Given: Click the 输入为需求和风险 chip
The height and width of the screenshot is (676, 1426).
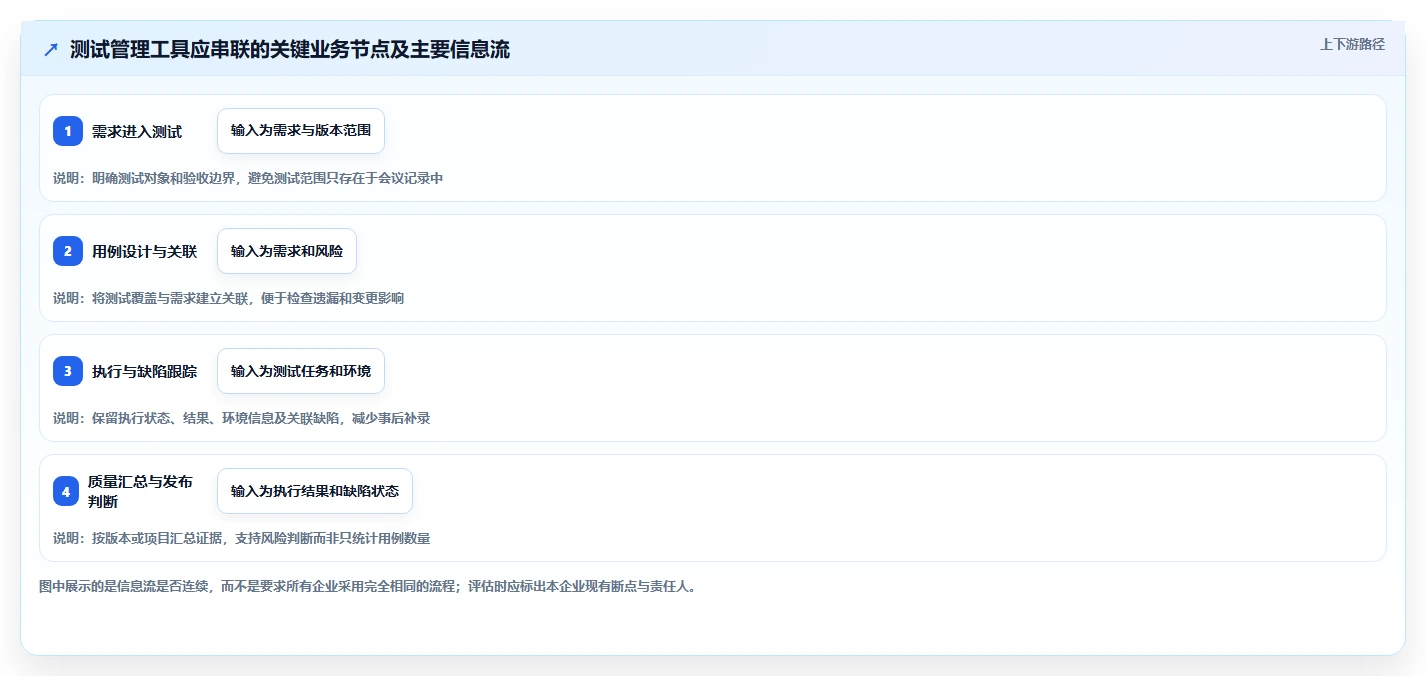Looking at the screenshot, I should pos(287,251).
